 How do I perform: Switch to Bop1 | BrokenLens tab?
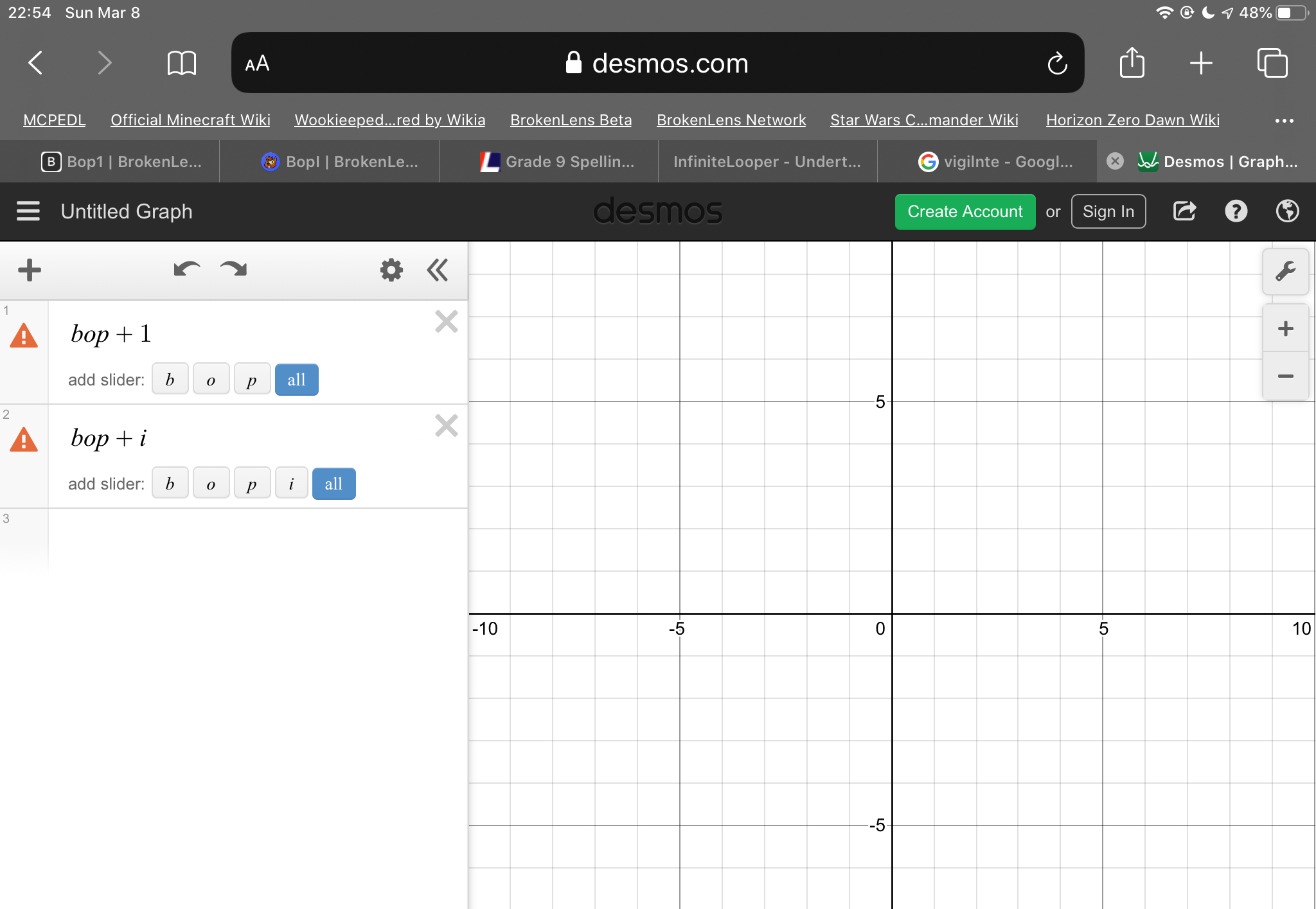[x=110, y=161]
